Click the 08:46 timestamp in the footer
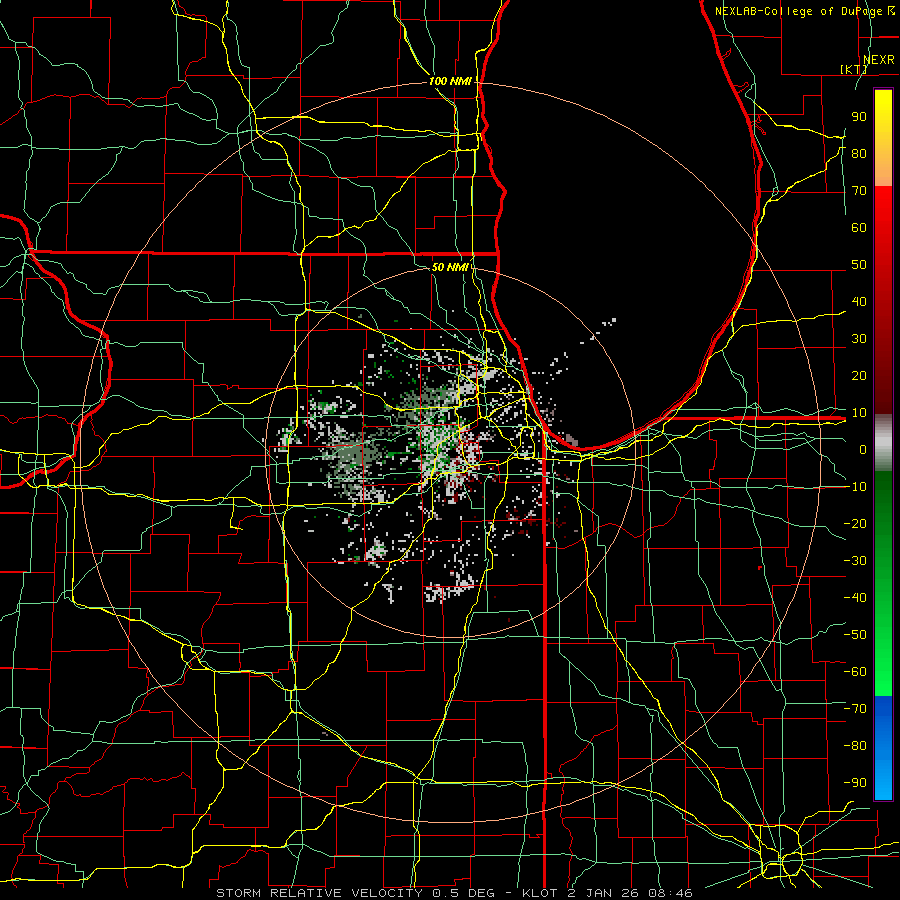The image size is (900, 900). point(669,893)
